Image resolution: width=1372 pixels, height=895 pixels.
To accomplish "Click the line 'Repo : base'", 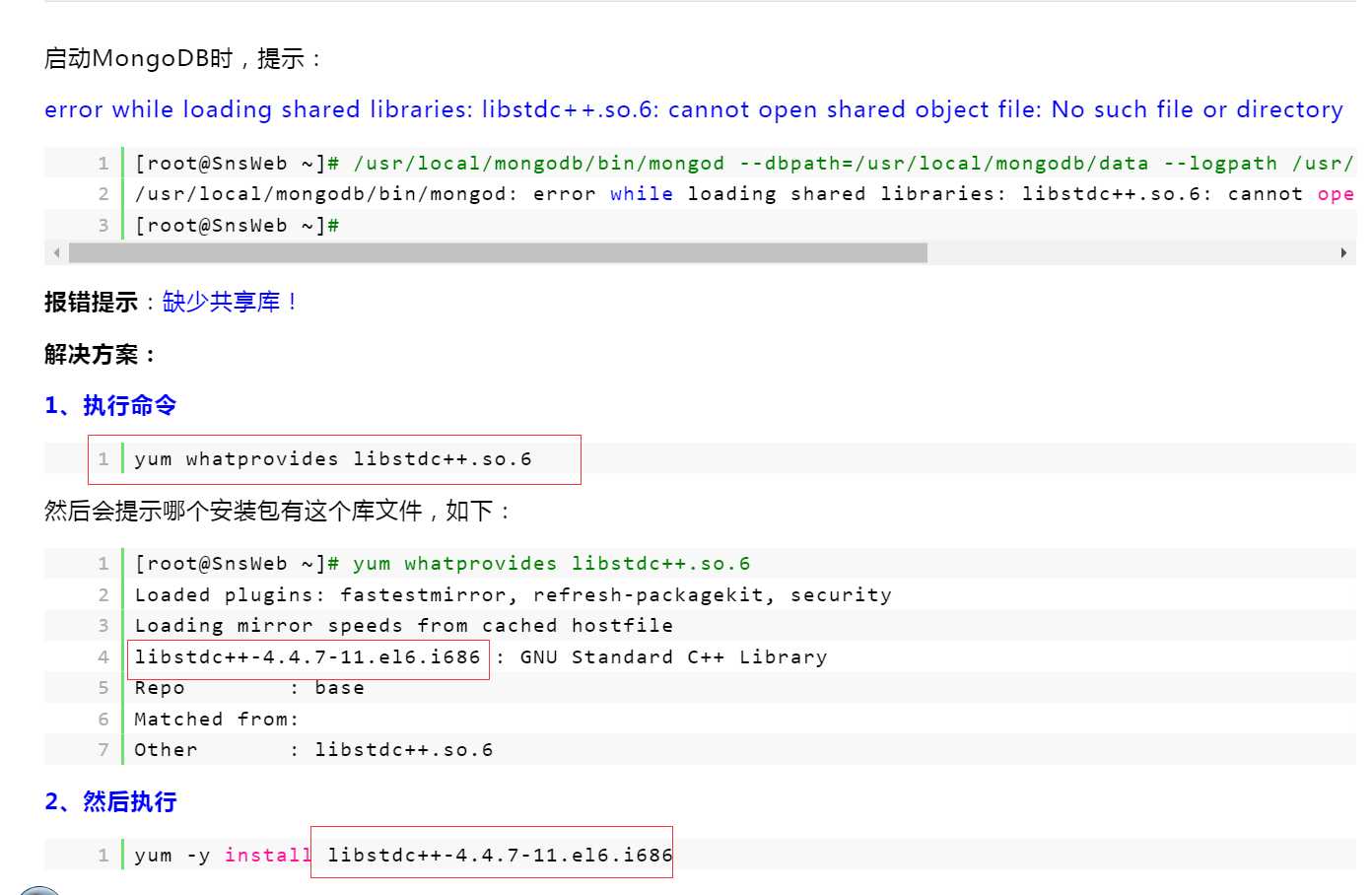I will (x=249, y=688).
